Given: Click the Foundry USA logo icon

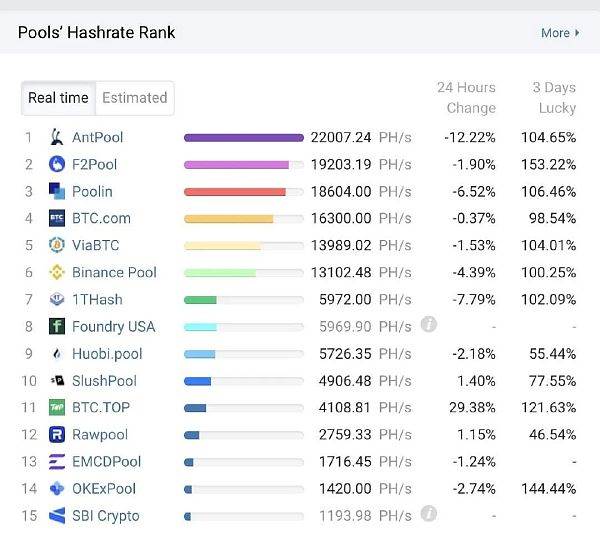Looking at the screenshot, I should [x=57, y=326].
